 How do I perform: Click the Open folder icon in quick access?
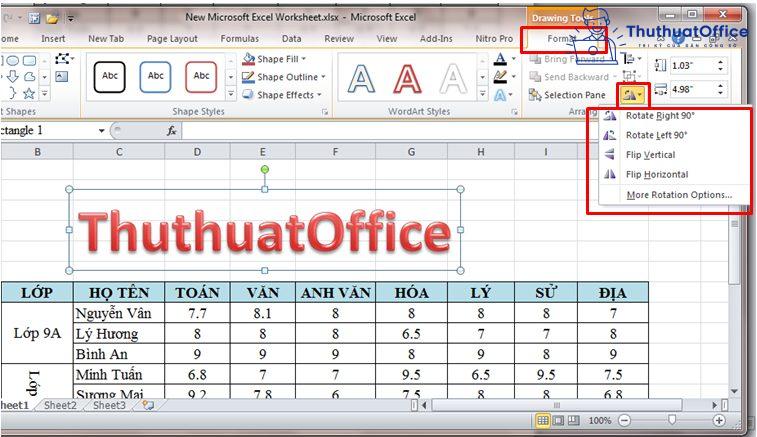(52, 18)
